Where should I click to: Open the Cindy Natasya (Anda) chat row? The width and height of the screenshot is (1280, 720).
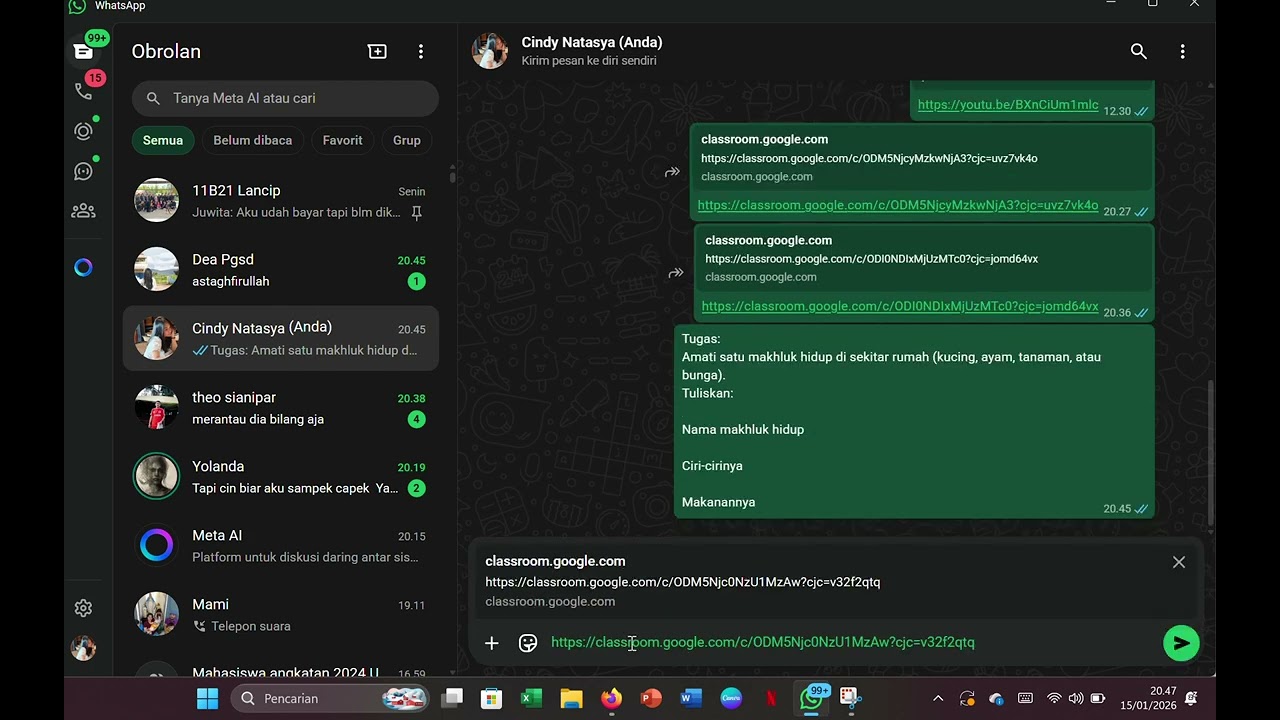tap(281, 339)
